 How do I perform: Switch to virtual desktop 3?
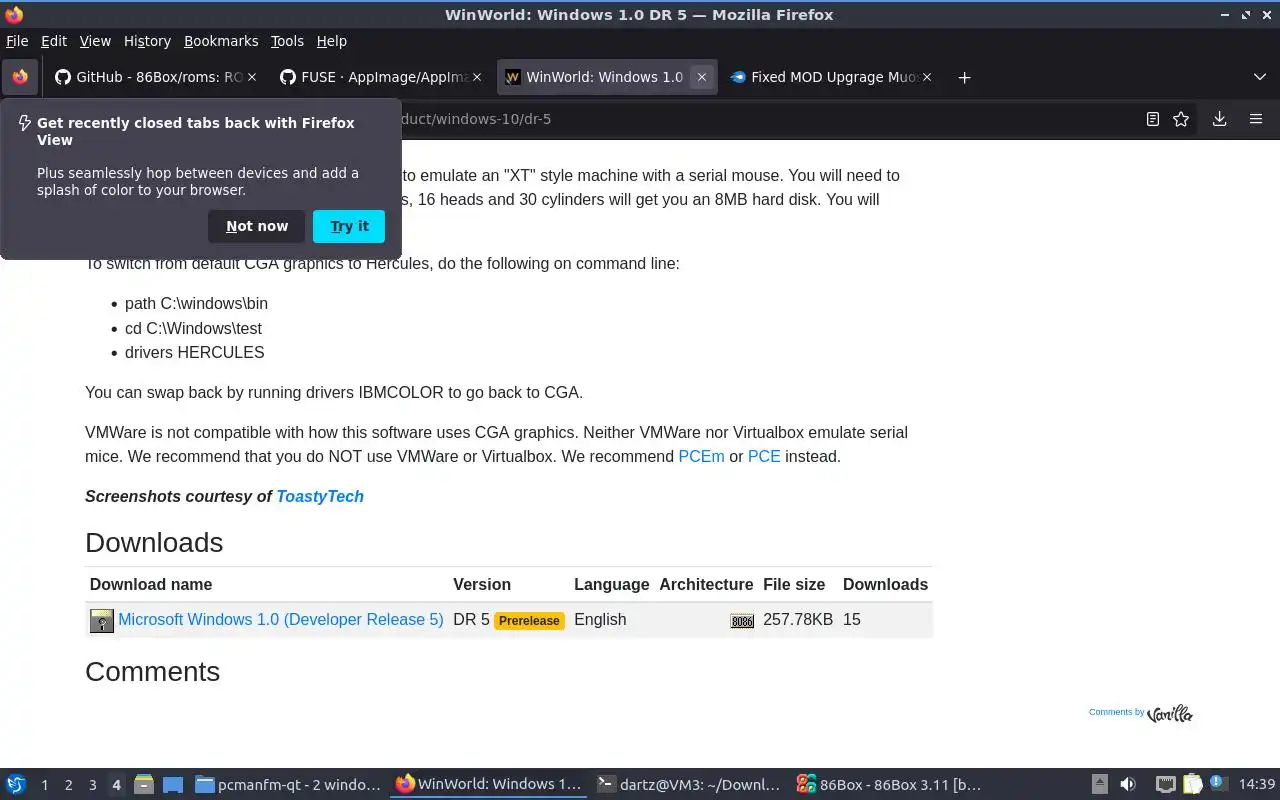pos(93,785)
